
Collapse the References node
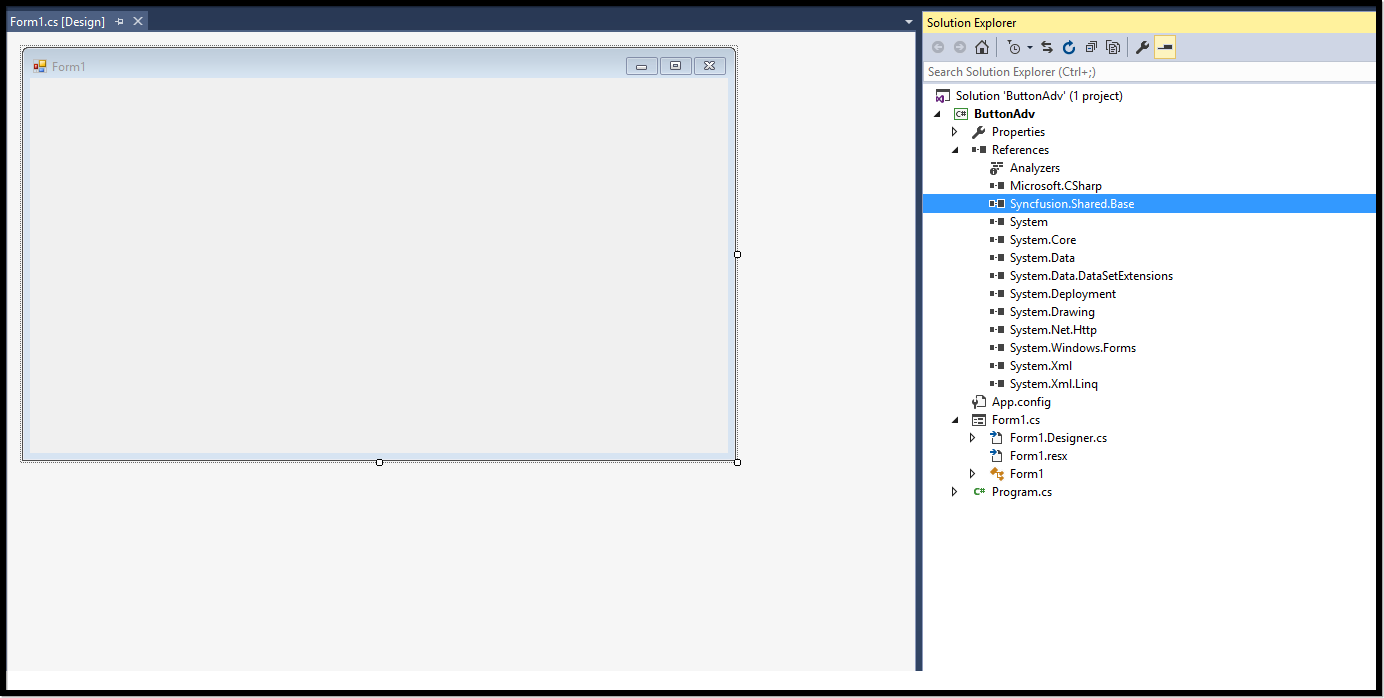pyautogui.click(x=954, y=149)
